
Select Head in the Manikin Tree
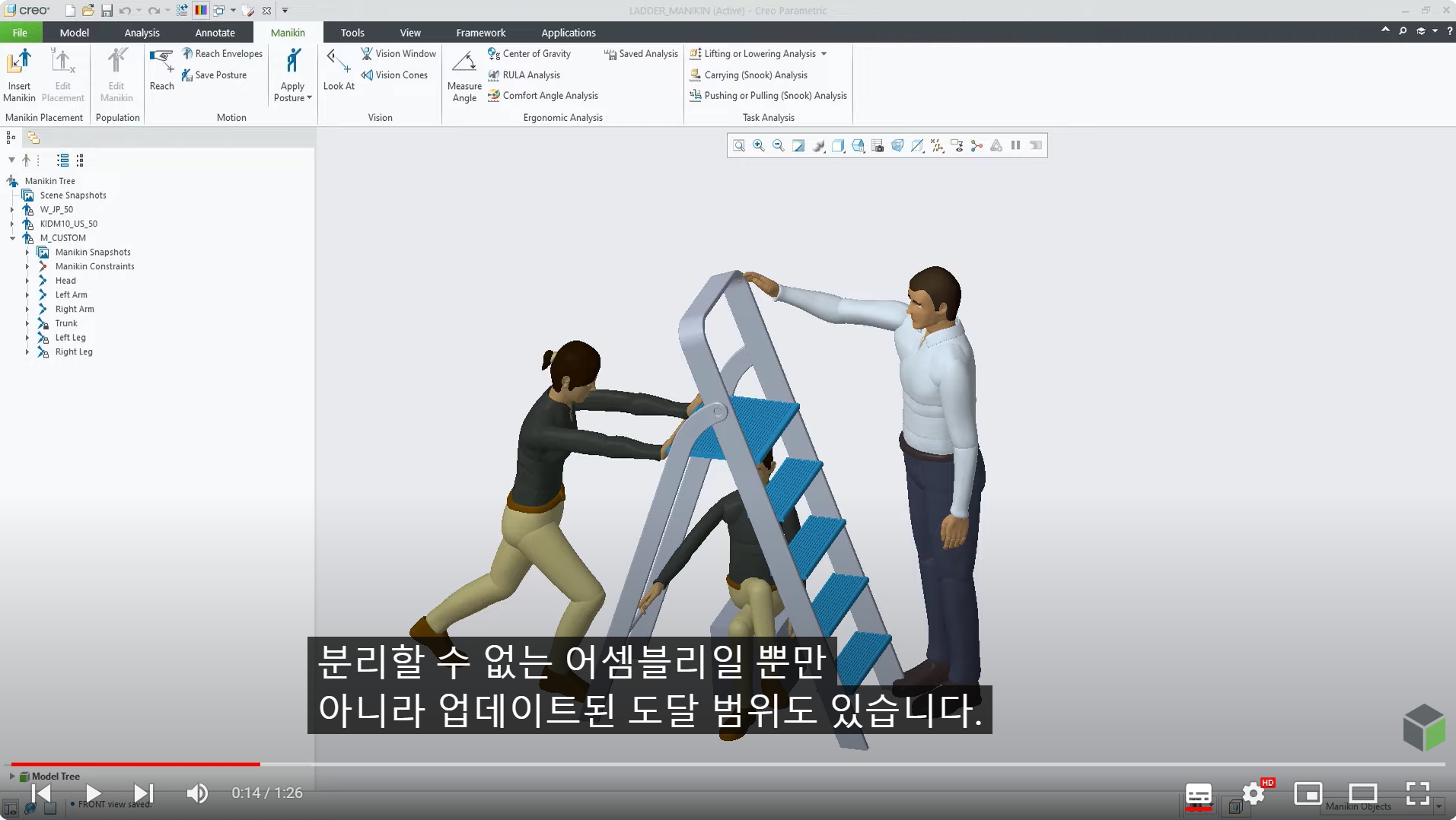tap(65, 281)
